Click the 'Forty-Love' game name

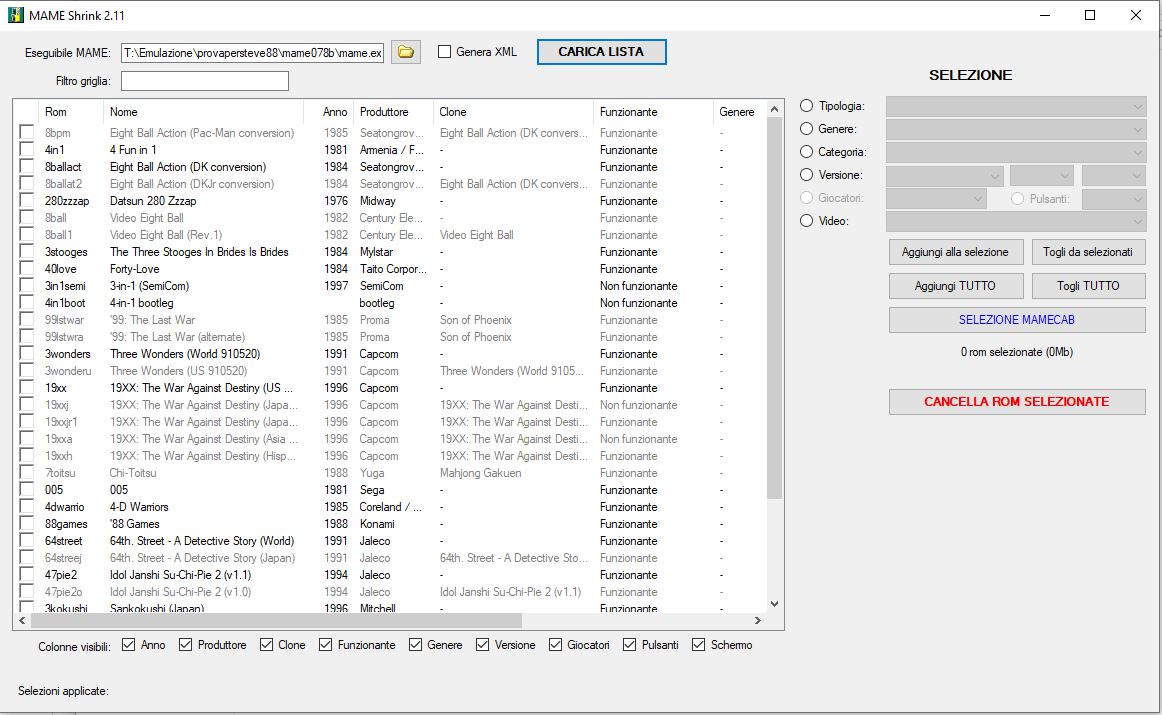click(135, 269)
